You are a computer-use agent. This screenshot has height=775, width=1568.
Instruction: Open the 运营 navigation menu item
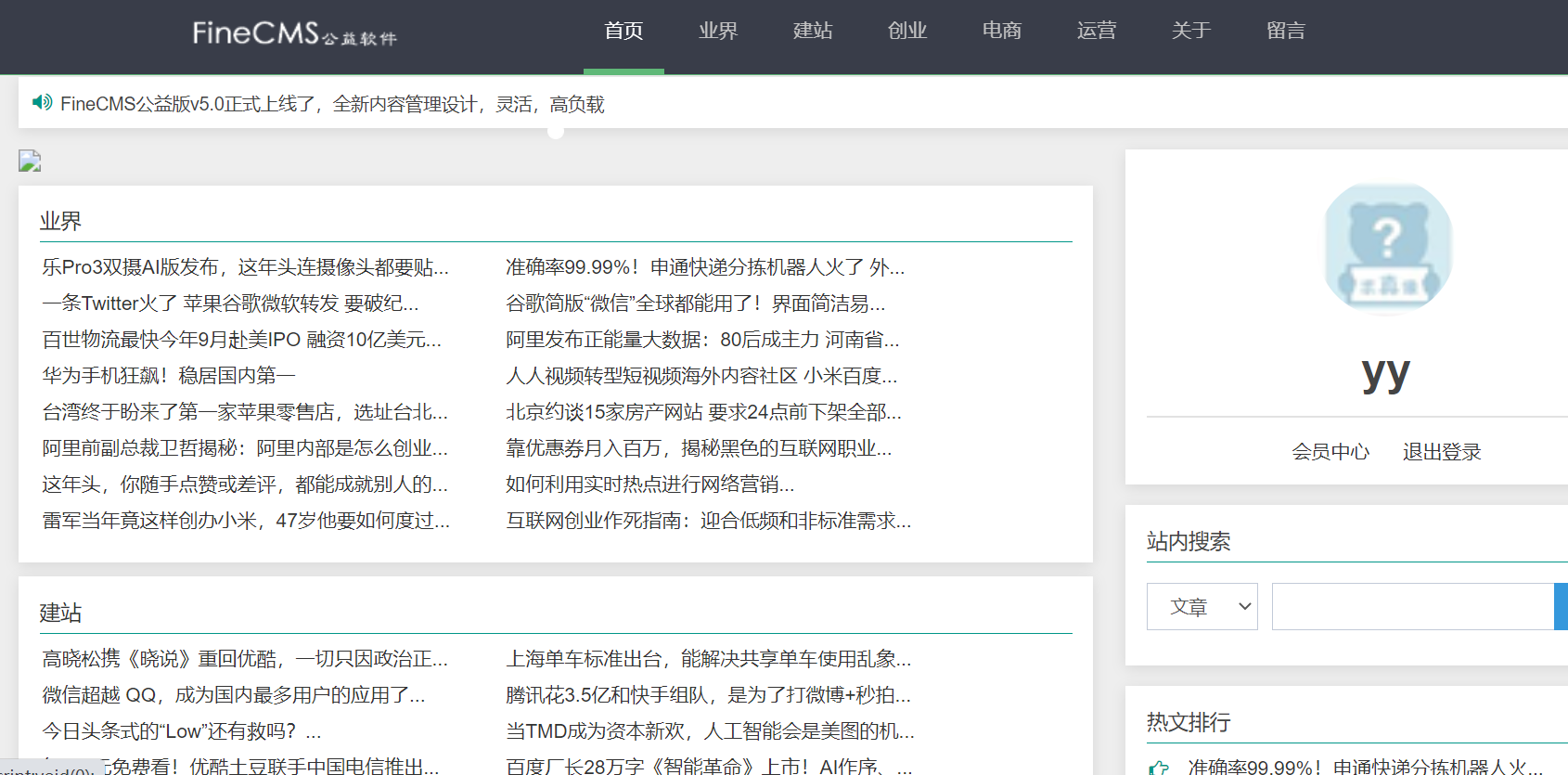[1097, 31]
